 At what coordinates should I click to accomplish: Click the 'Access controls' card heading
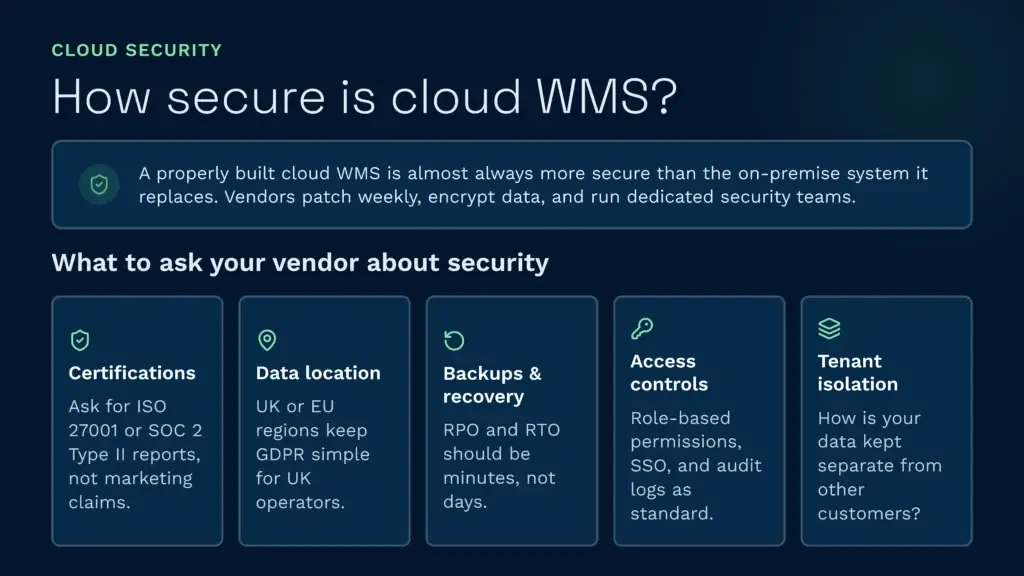coord(669,373)
